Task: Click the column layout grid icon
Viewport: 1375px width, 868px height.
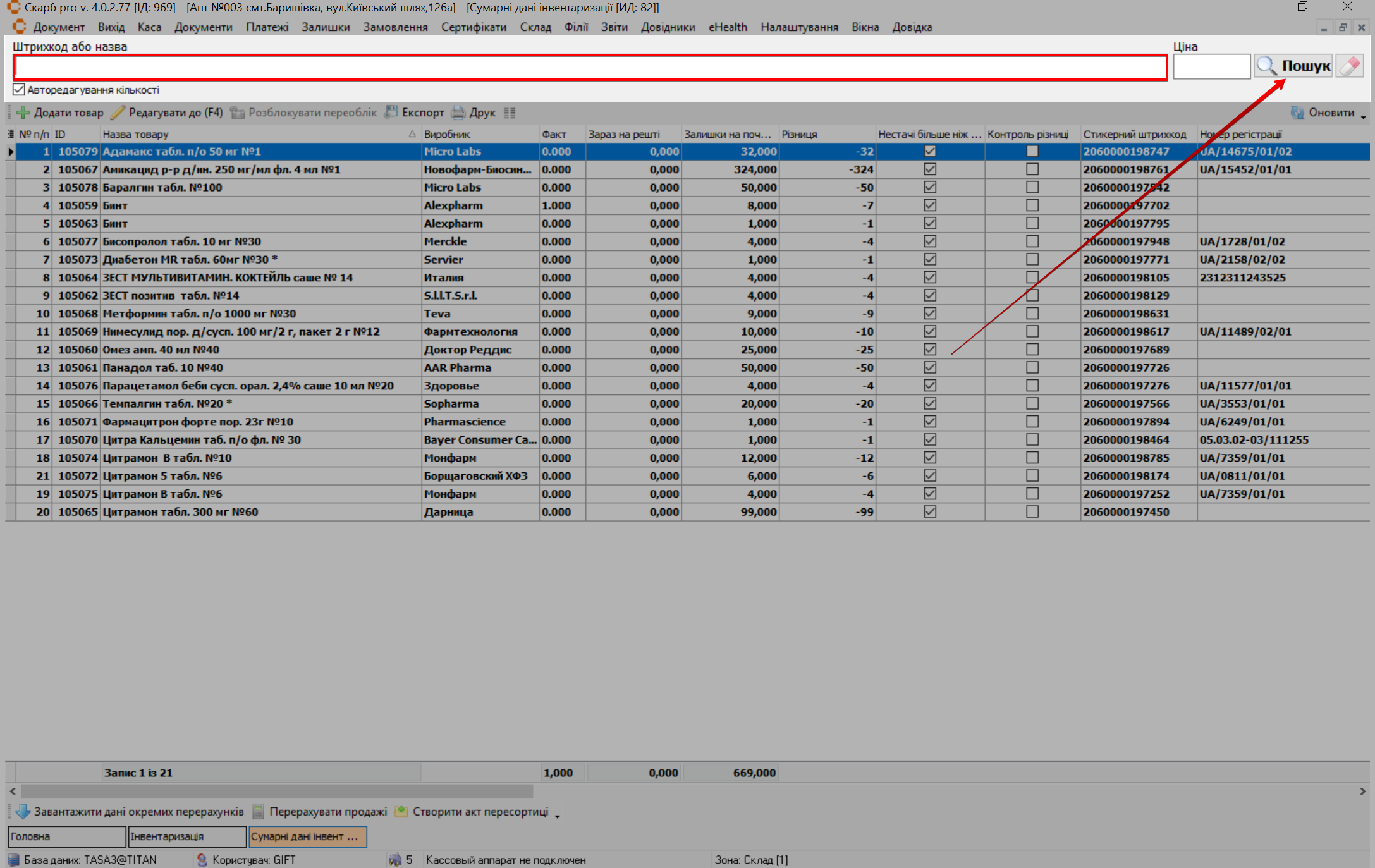Action: (510, 113)
